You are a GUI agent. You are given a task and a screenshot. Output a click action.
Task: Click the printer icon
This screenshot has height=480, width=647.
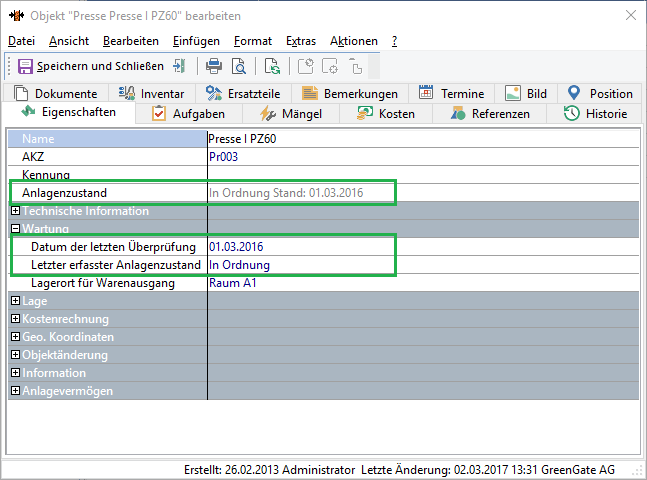(x=214, y=66)
